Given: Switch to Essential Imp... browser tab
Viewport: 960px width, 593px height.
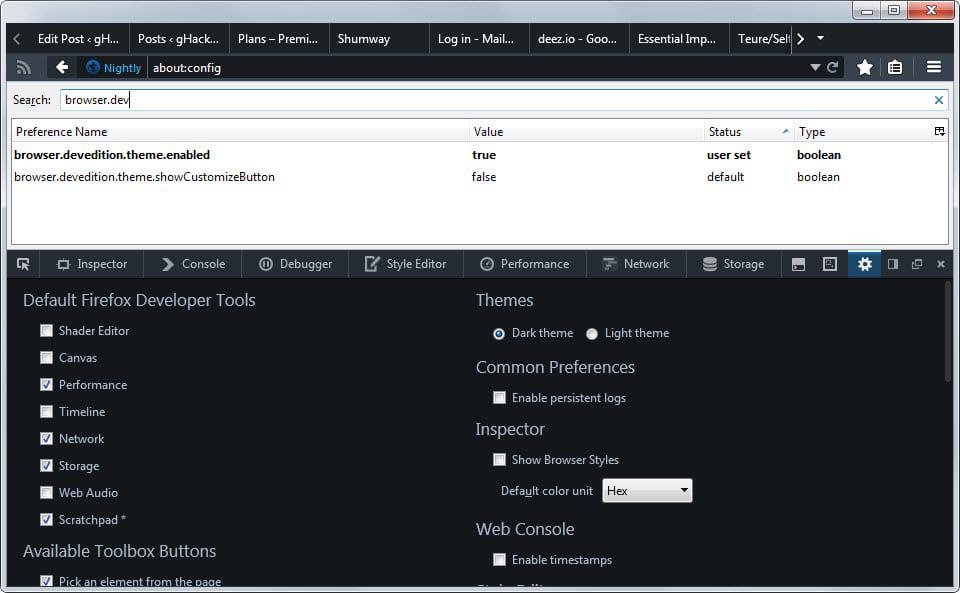Looking at the screenshot, I should coord(678,39).
